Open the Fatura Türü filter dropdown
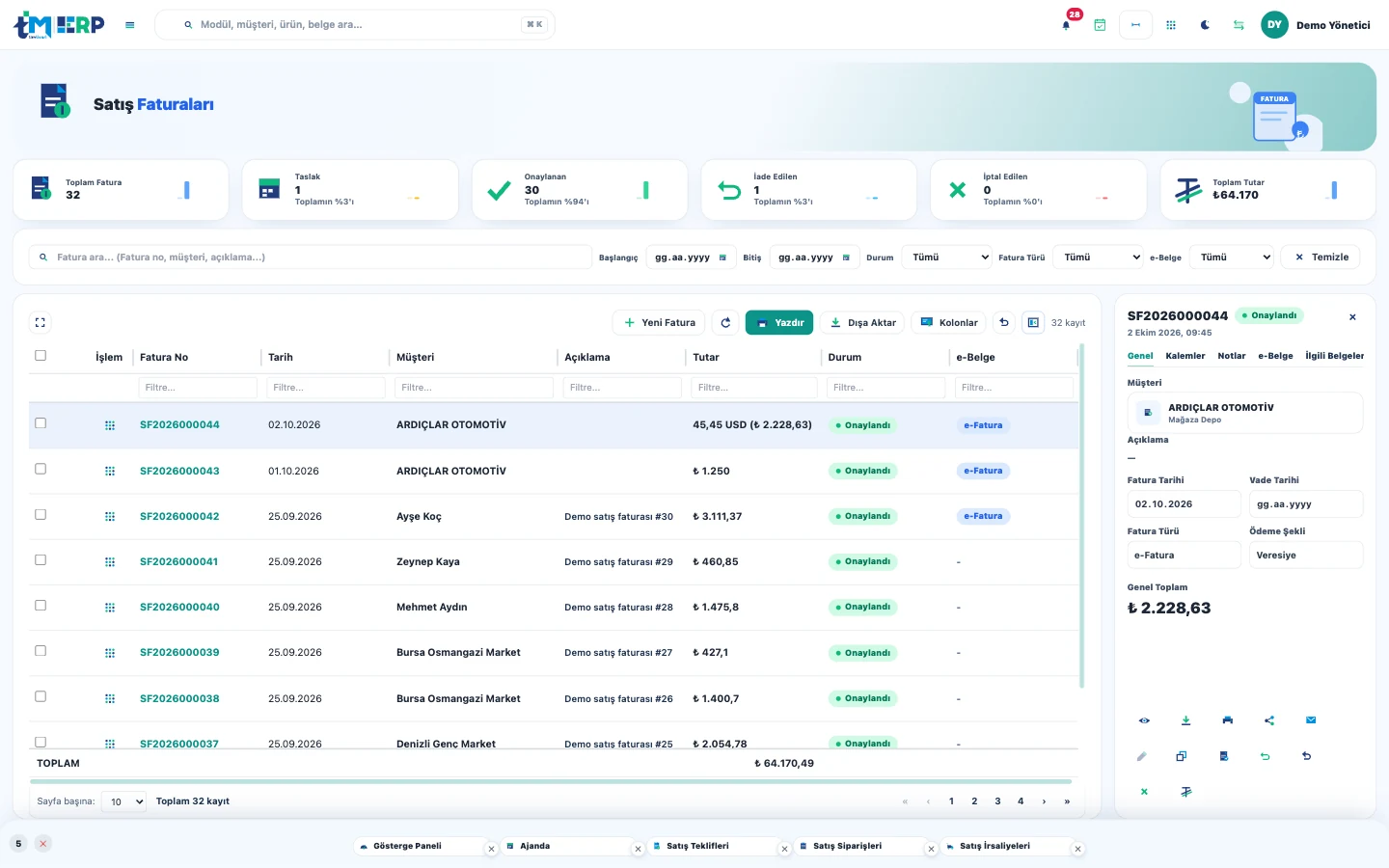1389x868 pixels. [1099, 258]
